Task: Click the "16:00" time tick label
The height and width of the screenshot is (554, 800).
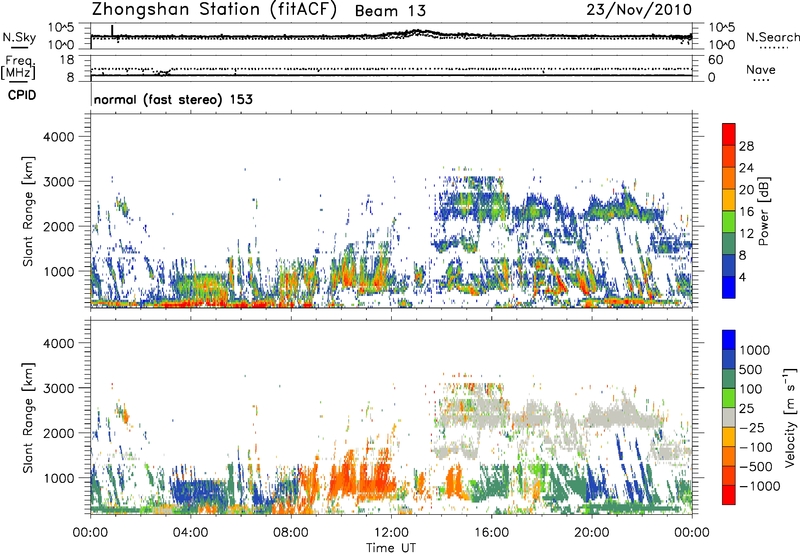Action: (x=491, y=533)
